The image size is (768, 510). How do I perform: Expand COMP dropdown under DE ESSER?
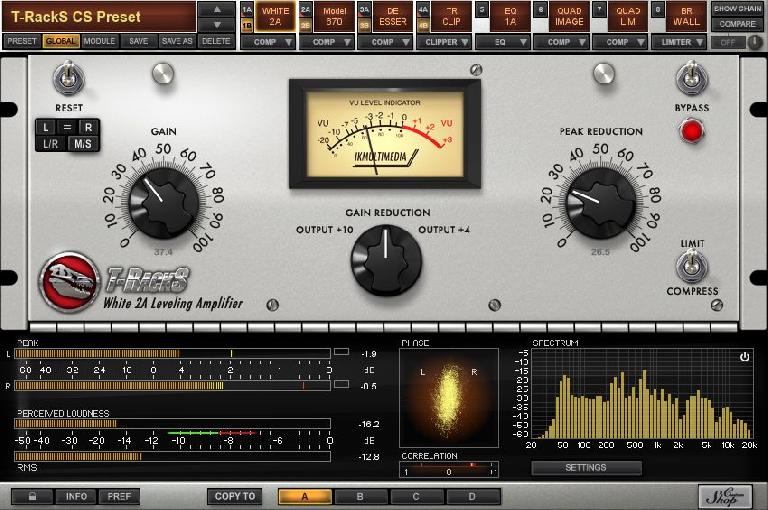(385, 42)
